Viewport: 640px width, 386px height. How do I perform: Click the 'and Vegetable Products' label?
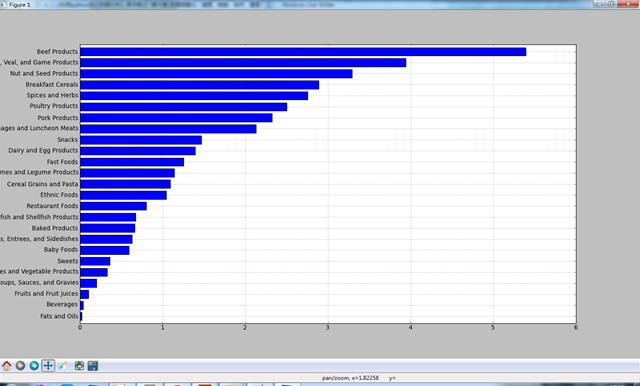click(43, 271)
